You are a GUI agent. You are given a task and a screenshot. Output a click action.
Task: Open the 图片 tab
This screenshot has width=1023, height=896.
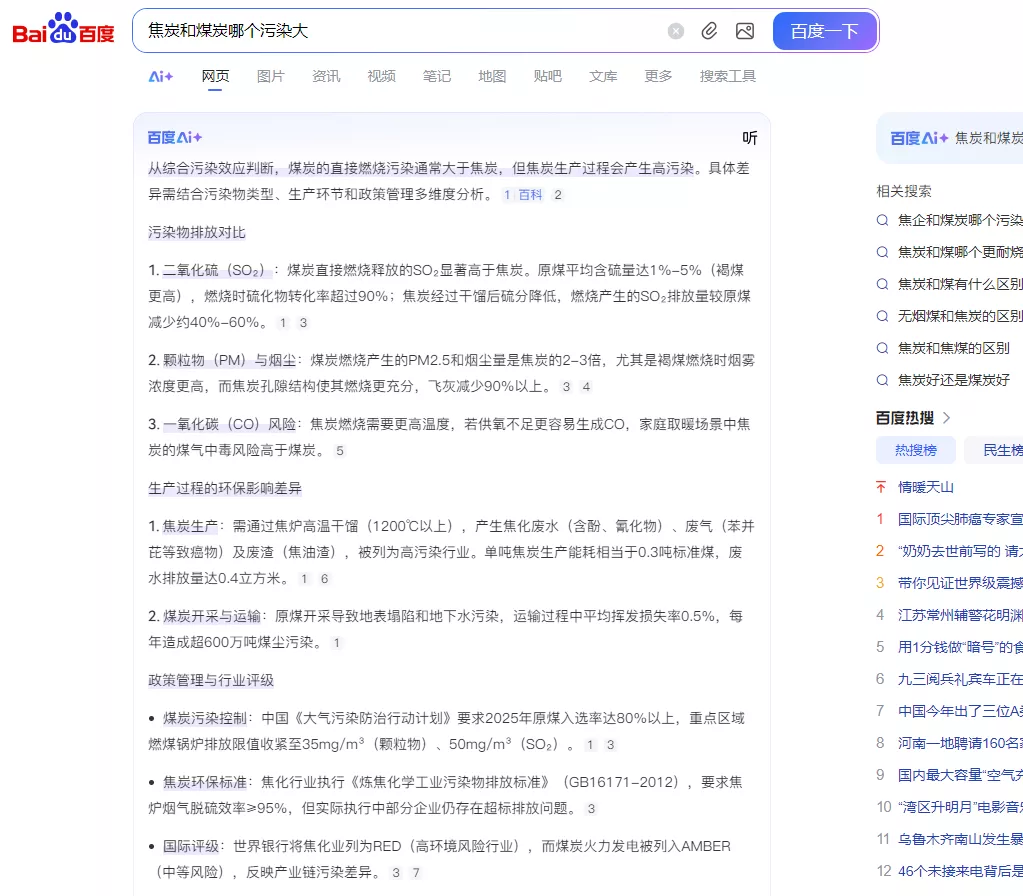[x=271, y=76]
